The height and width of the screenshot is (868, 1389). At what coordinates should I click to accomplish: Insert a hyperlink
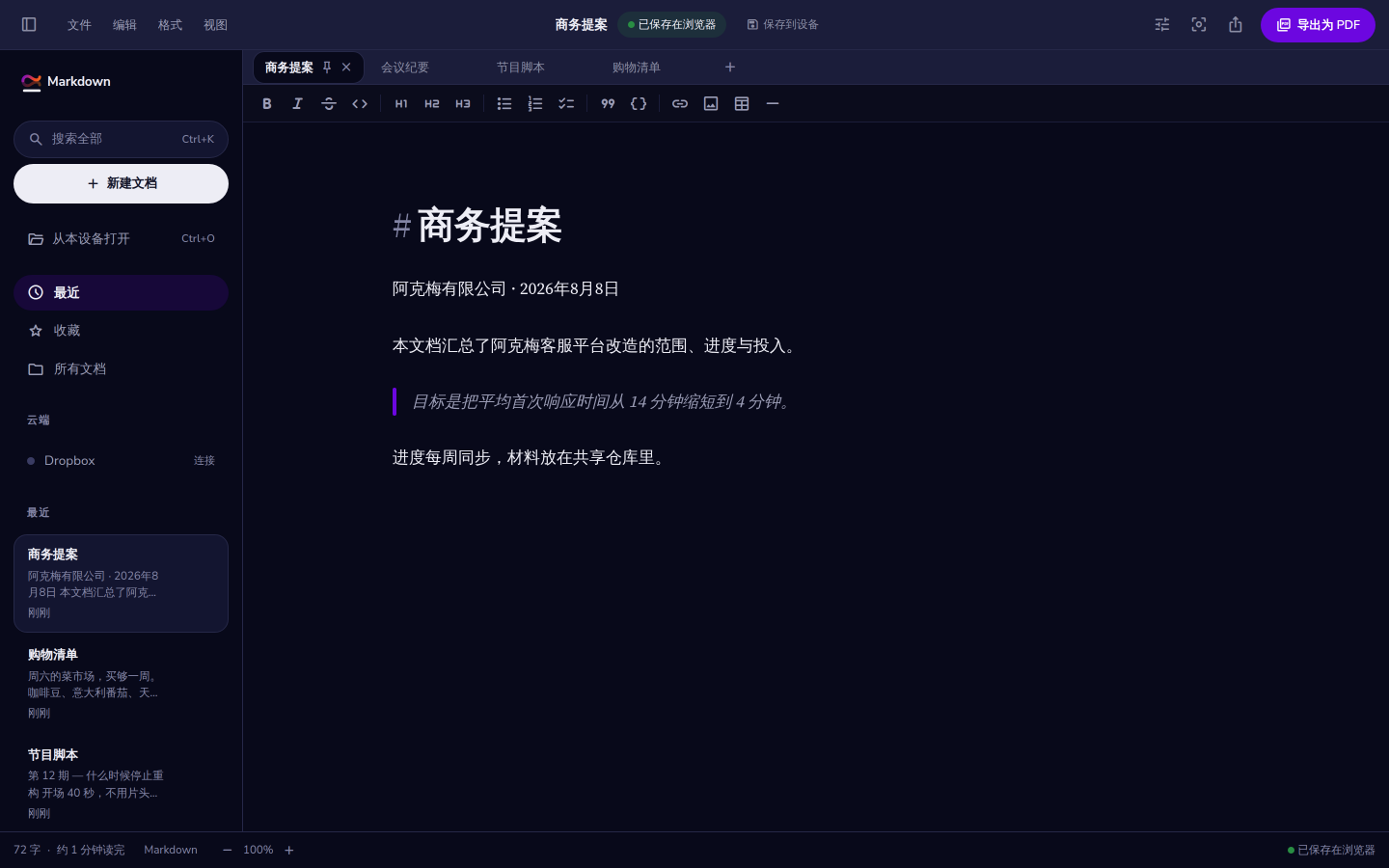coord(680,103)
